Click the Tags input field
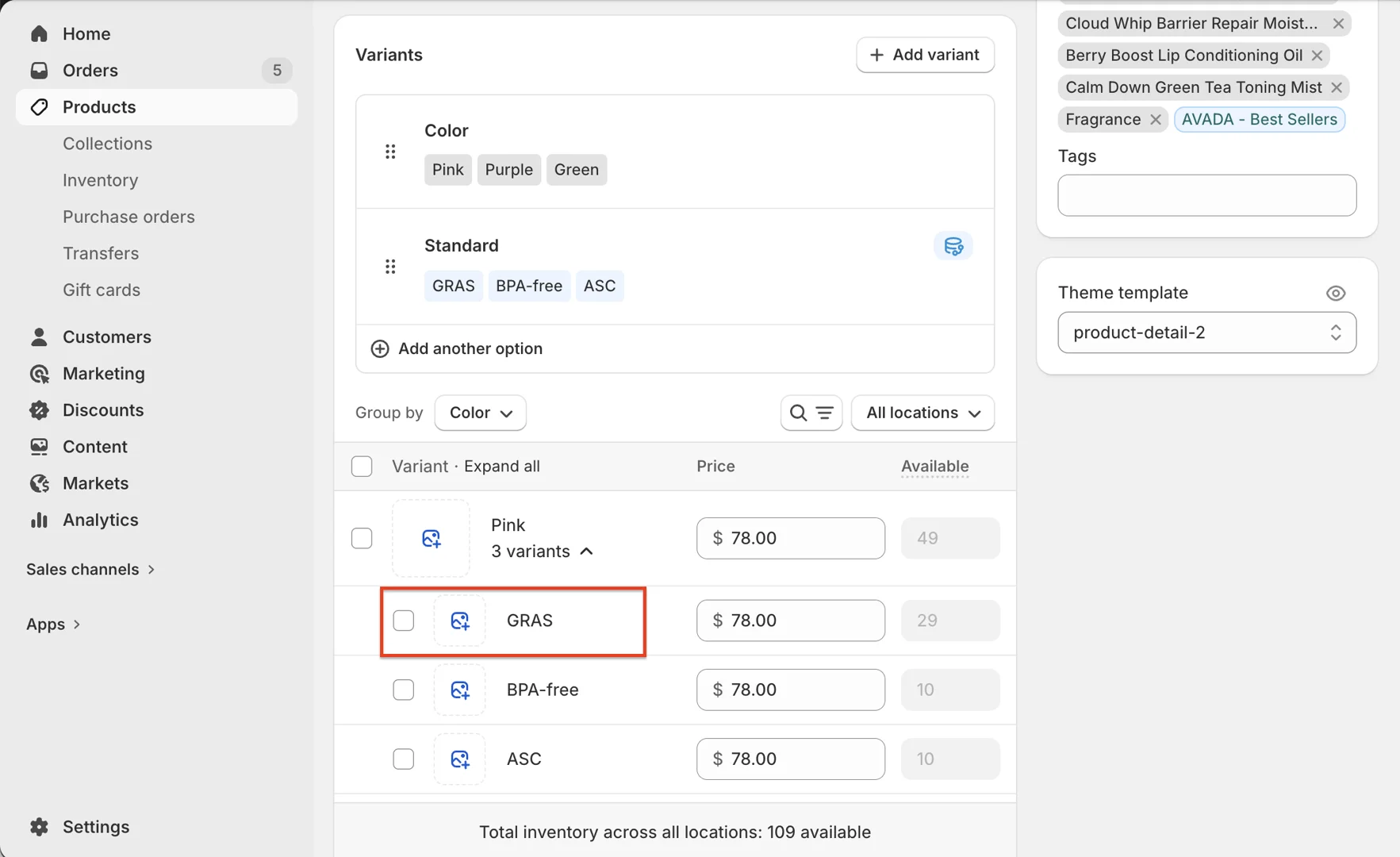 coord(1206,195)
